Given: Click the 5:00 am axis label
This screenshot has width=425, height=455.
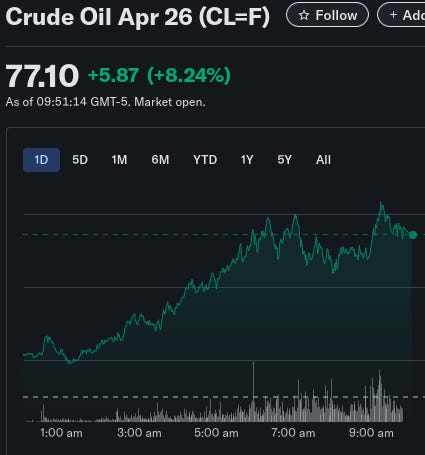Looking at the screenshot, I should [x=216, y=433].
